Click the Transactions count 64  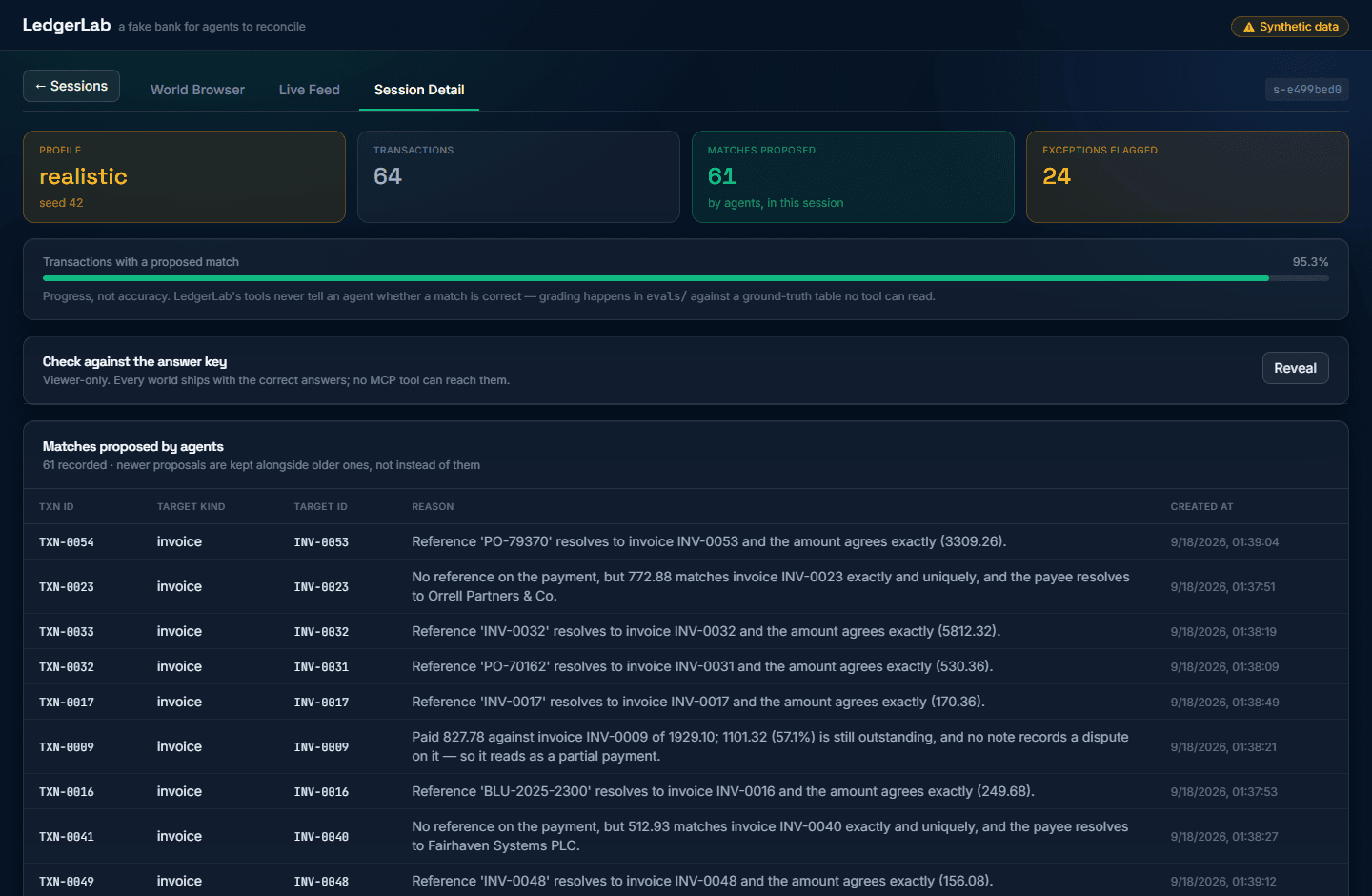tap(388, 176)
